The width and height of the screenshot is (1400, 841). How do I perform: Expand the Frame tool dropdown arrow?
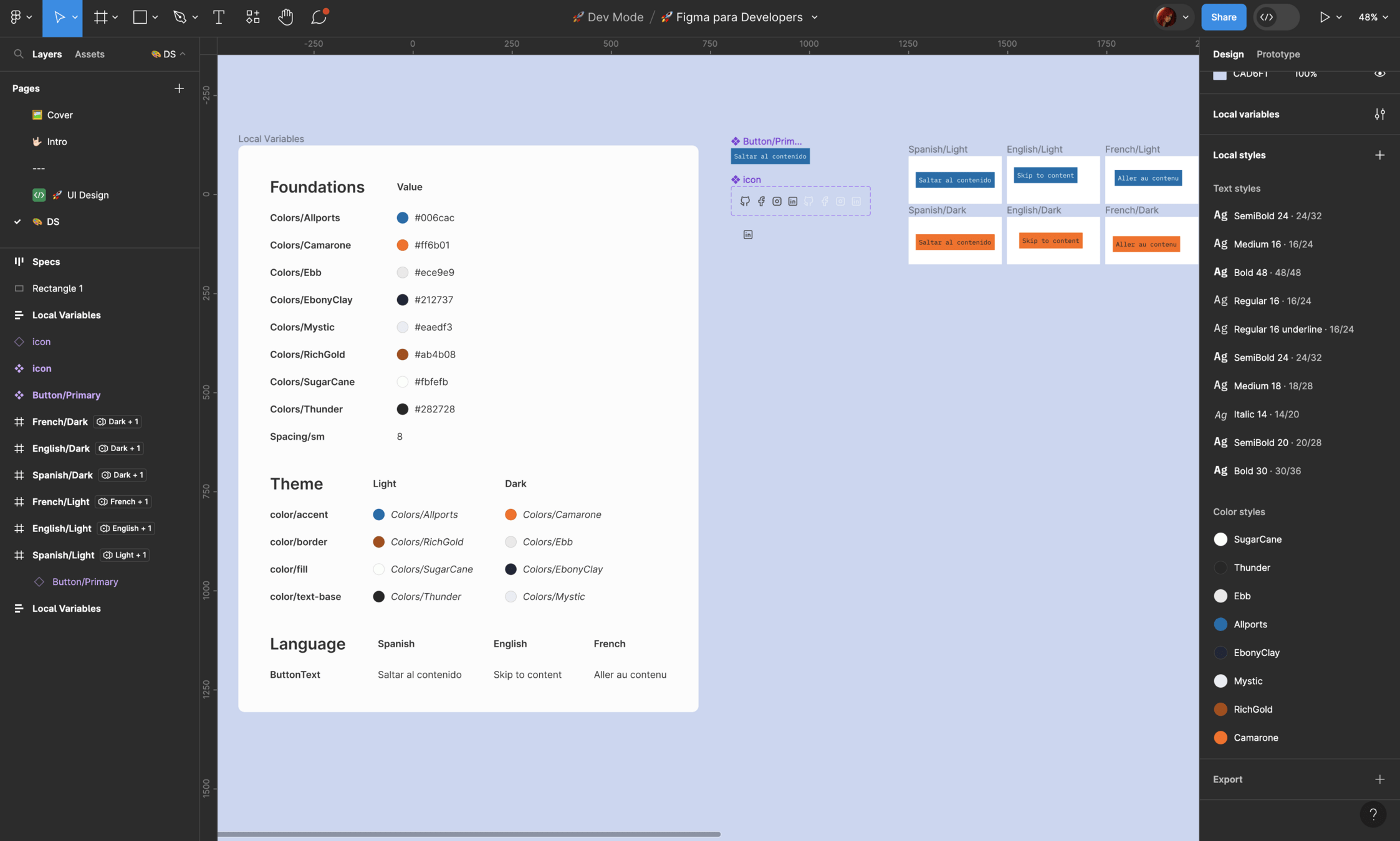point(115,17)
